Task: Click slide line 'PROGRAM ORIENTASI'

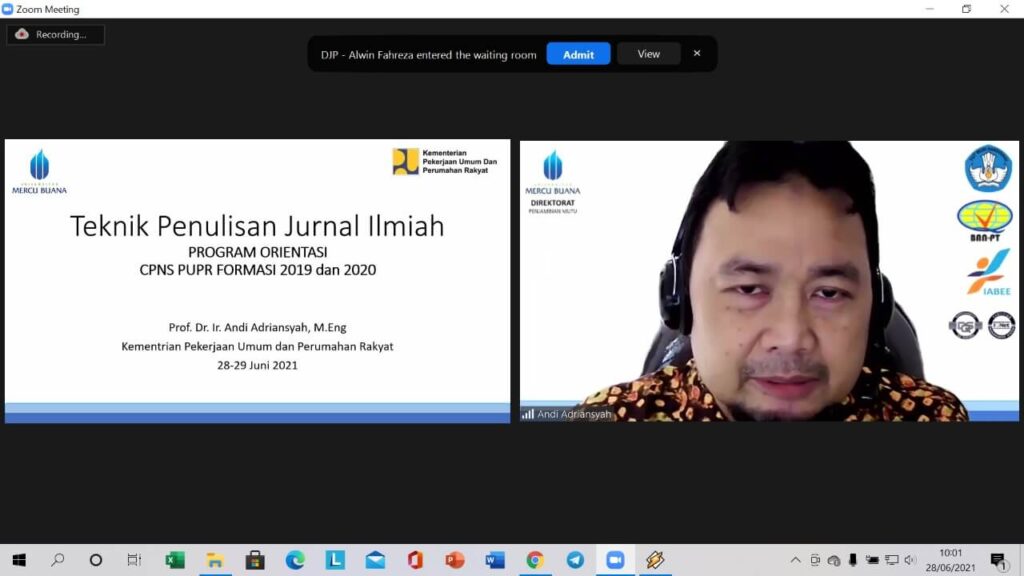Action: [x=257, y=252]
